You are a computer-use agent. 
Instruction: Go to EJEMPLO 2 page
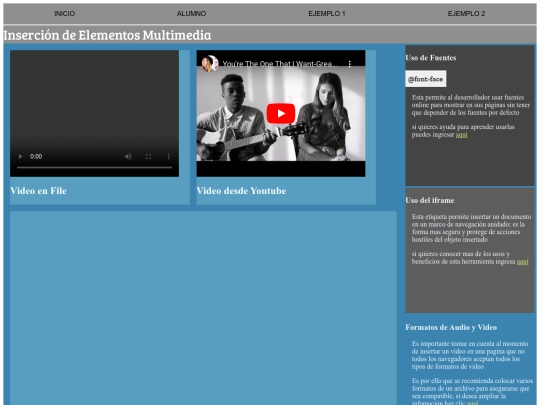(466, 14)
